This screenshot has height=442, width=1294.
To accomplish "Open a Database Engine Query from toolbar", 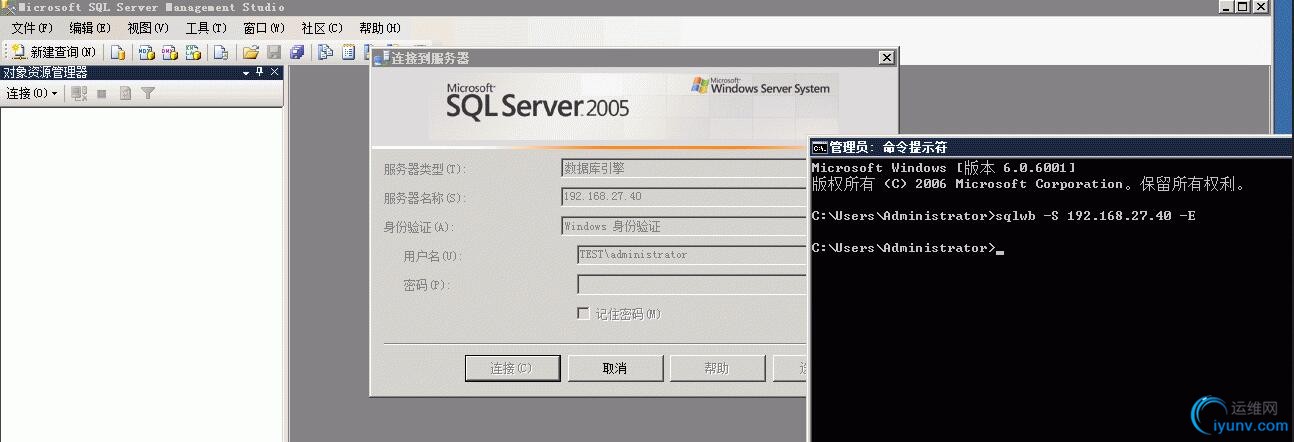I will click(118, 52).
